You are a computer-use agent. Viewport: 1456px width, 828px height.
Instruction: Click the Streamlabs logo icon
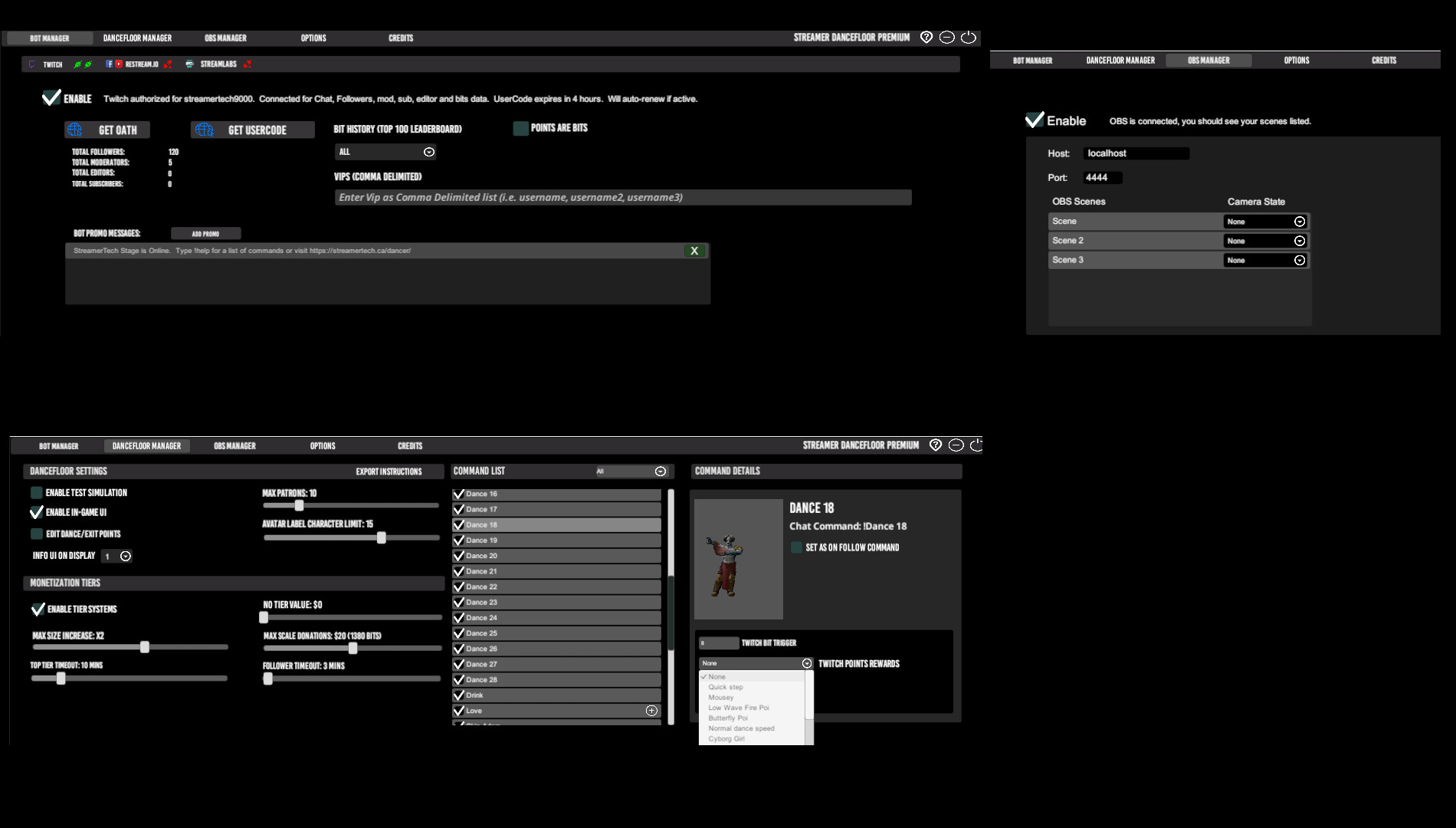pos(189,64)
